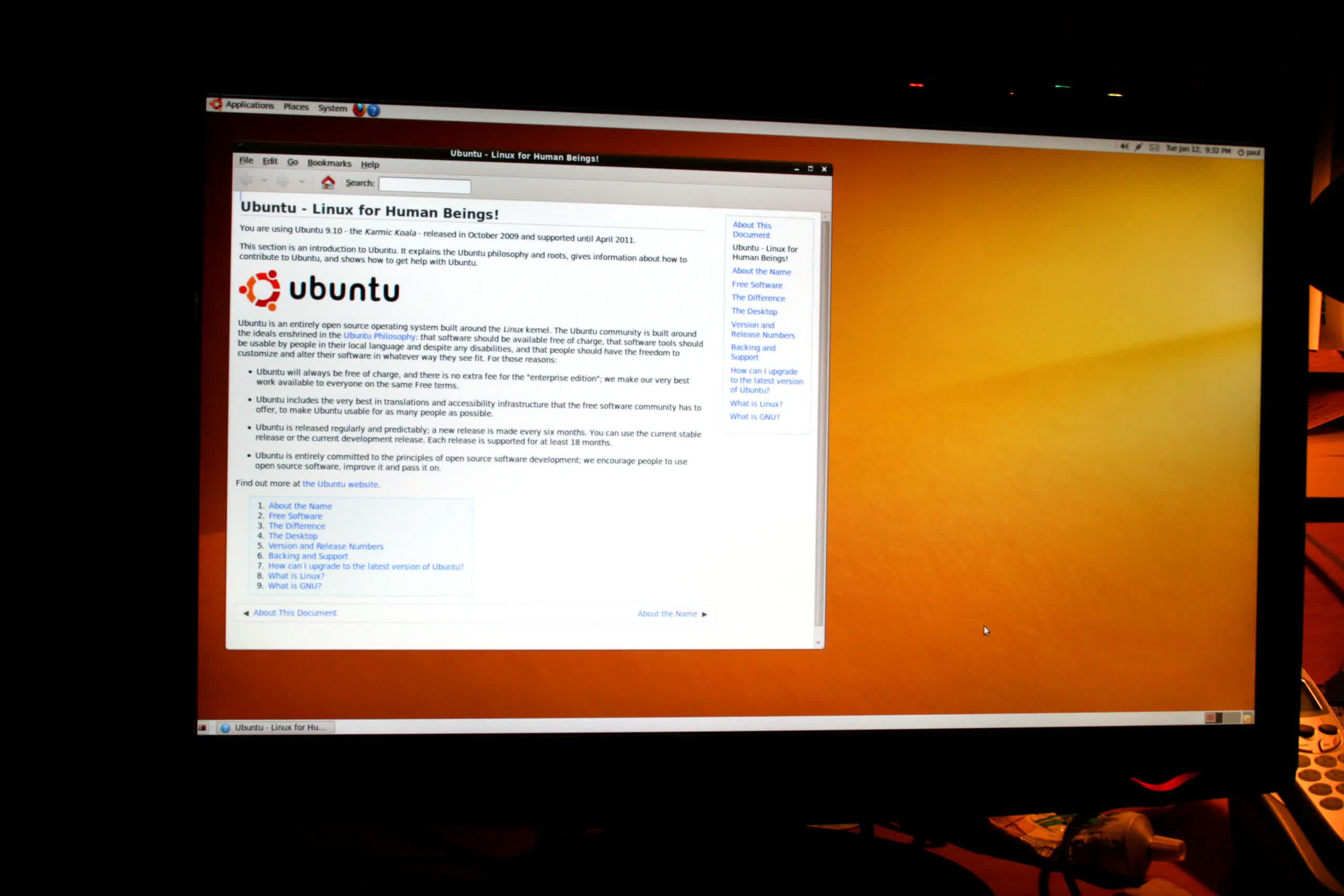Screen dimensions: 1344x896
Task: Open the Go menu
Action: (x=292, y=162)
